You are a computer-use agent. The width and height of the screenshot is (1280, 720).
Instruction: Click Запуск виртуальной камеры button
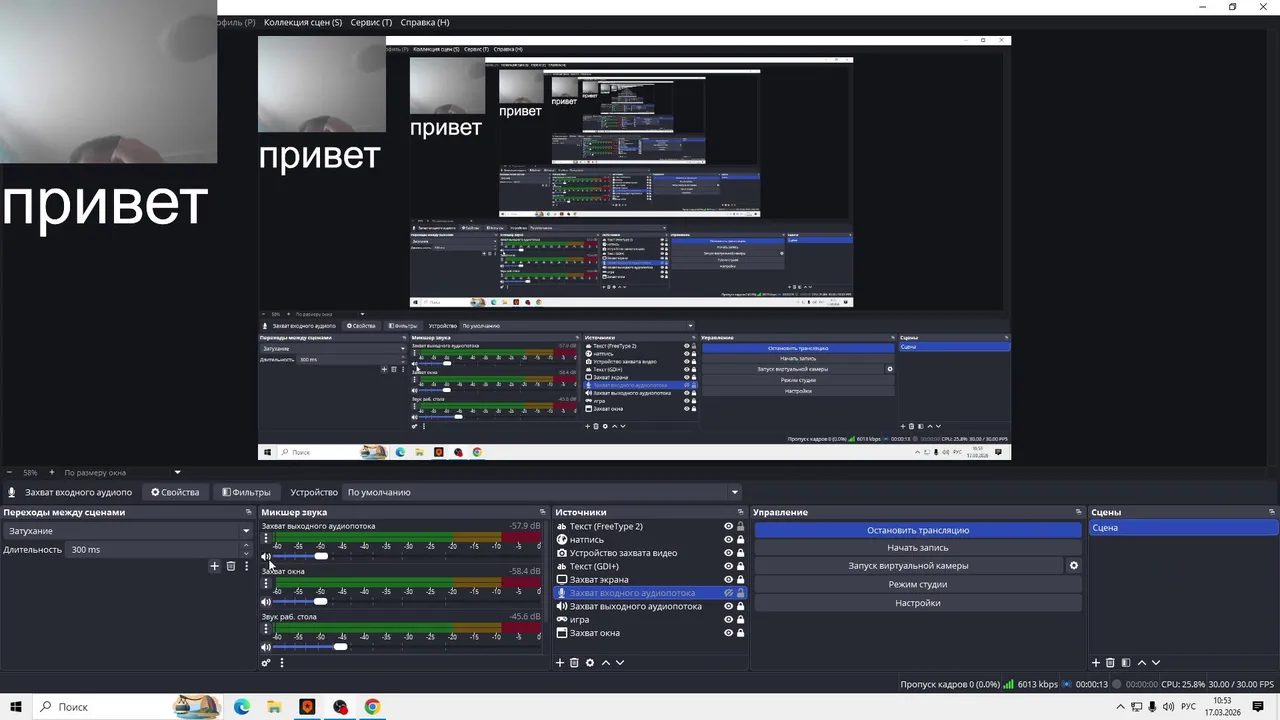[908, 566]
